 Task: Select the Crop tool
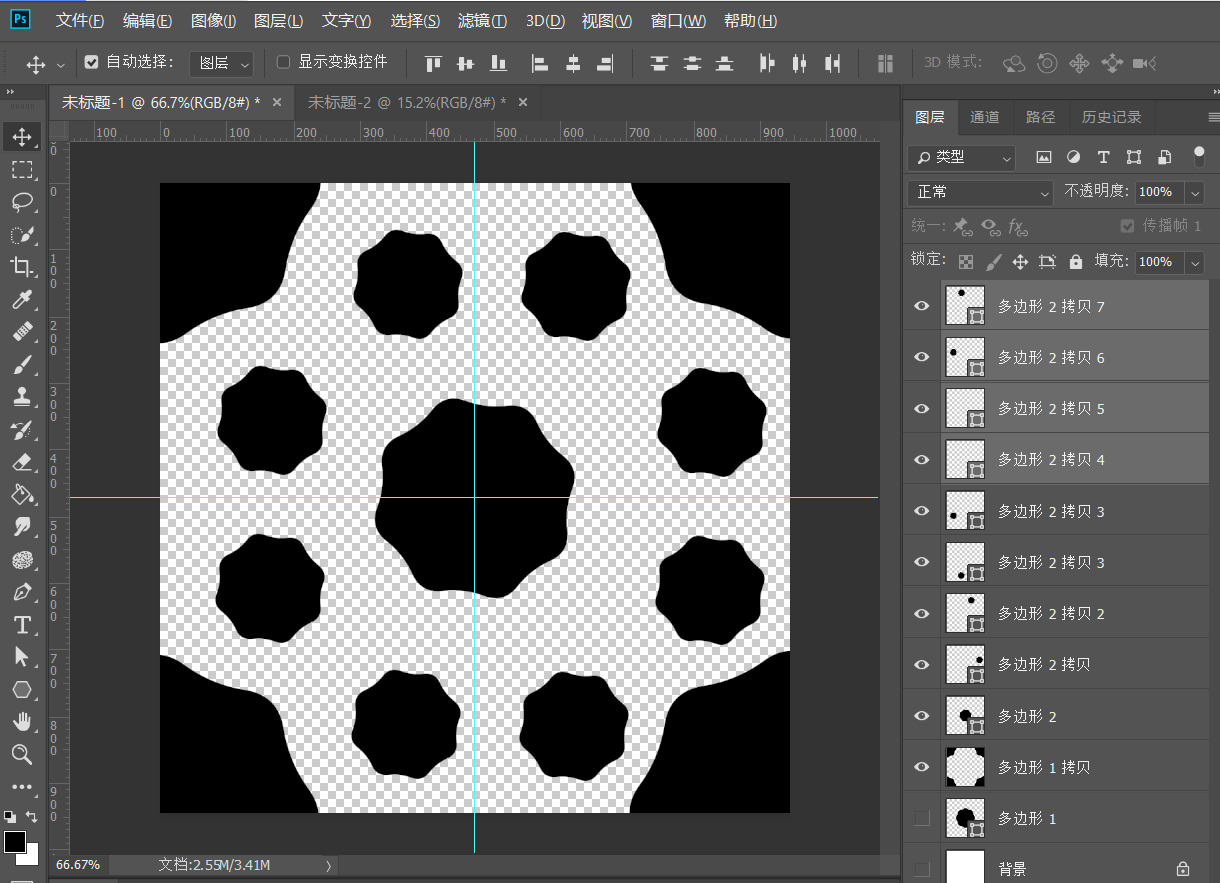[22, 267]
